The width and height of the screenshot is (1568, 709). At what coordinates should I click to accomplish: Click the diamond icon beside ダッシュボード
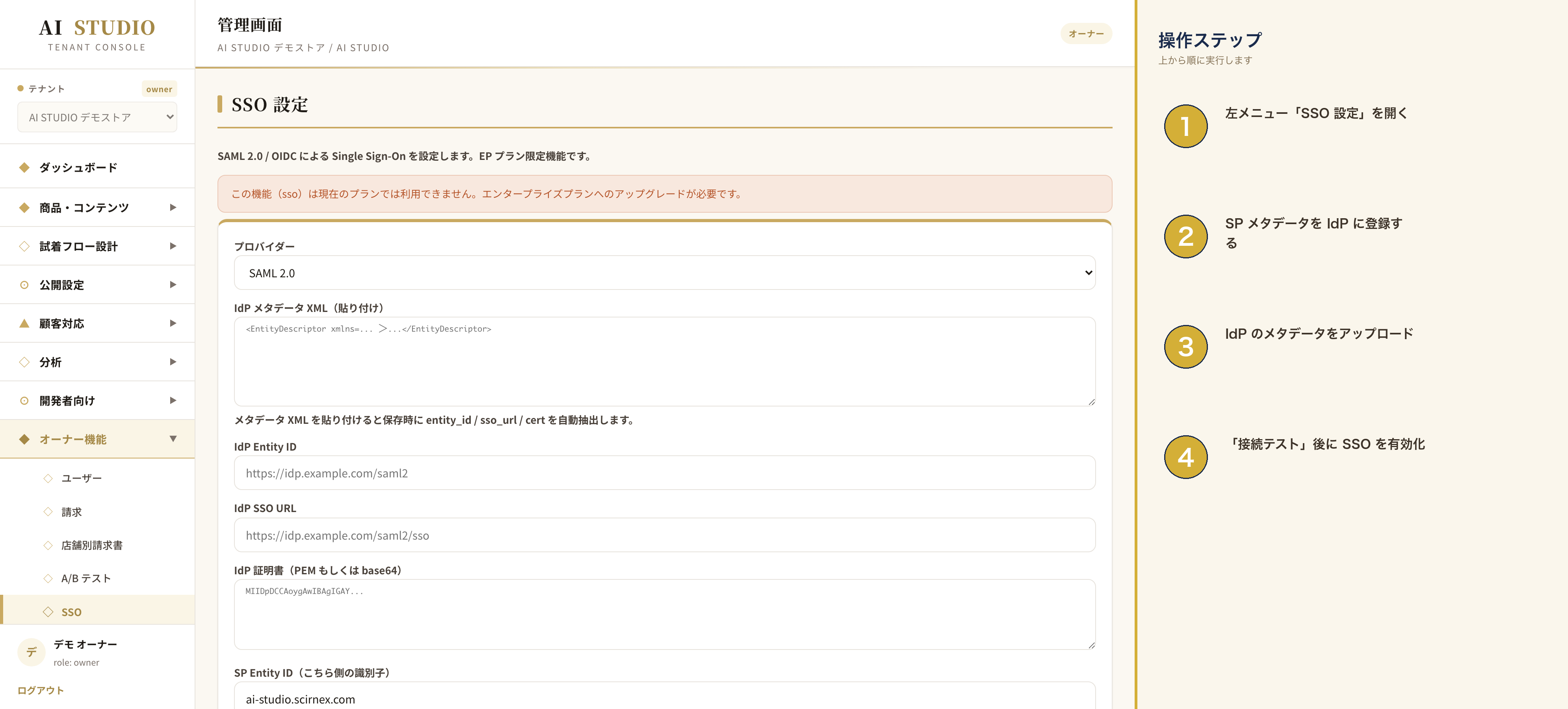tap(24, 167)
